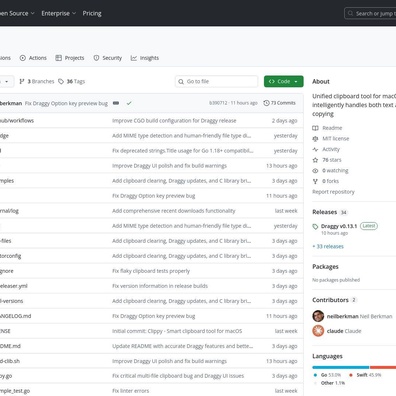Open commit Improve CGO build configuration for Draggy release
This screenshot has width=396, height=396.
click(174, 121)
